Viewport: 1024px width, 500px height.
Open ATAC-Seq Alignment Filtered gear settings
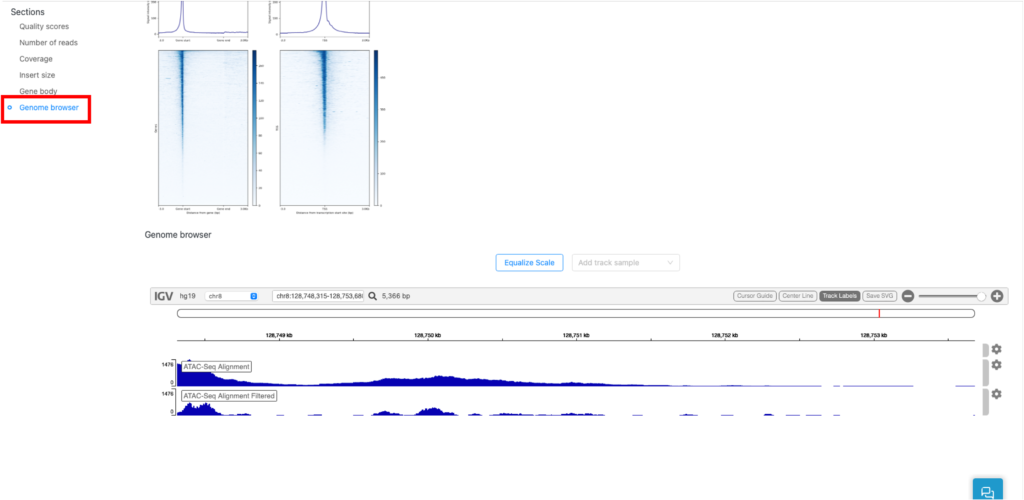click(997, 394)
